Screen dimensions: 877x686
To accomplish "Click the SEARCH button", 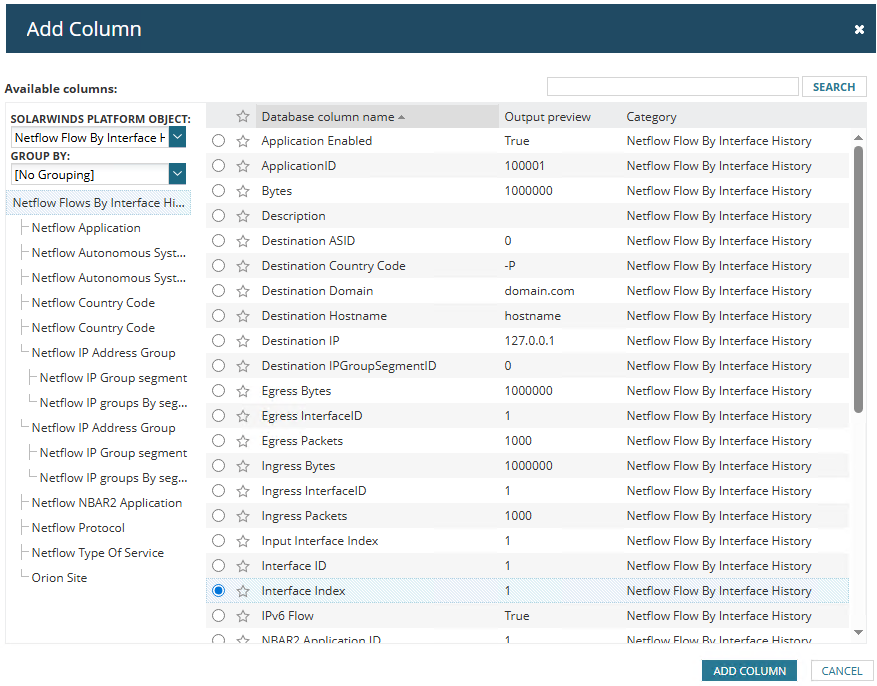I will [834, 87].
